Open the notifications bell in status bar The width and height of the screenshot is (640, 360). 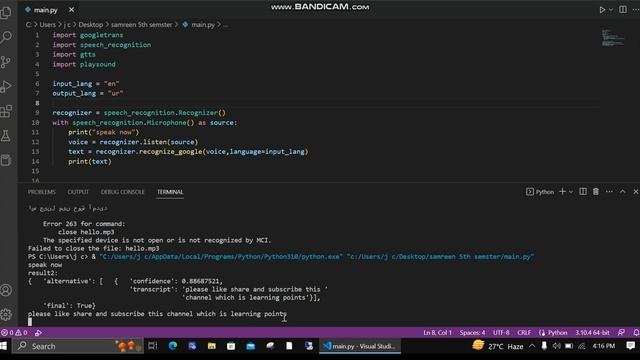pos(636,333)
